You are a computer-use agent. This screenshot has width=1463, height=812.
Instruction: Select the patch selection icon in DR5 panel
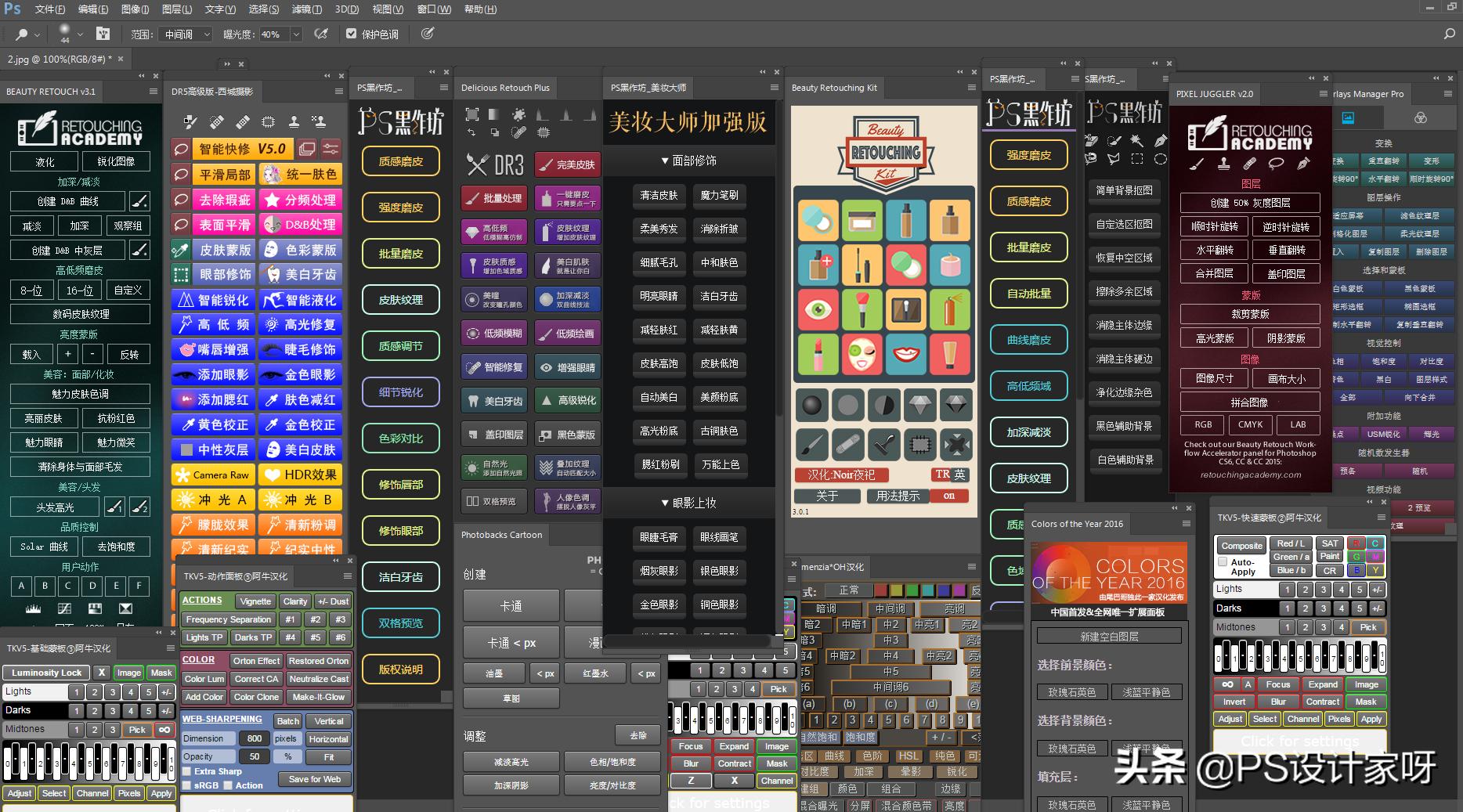click(268, 121)
